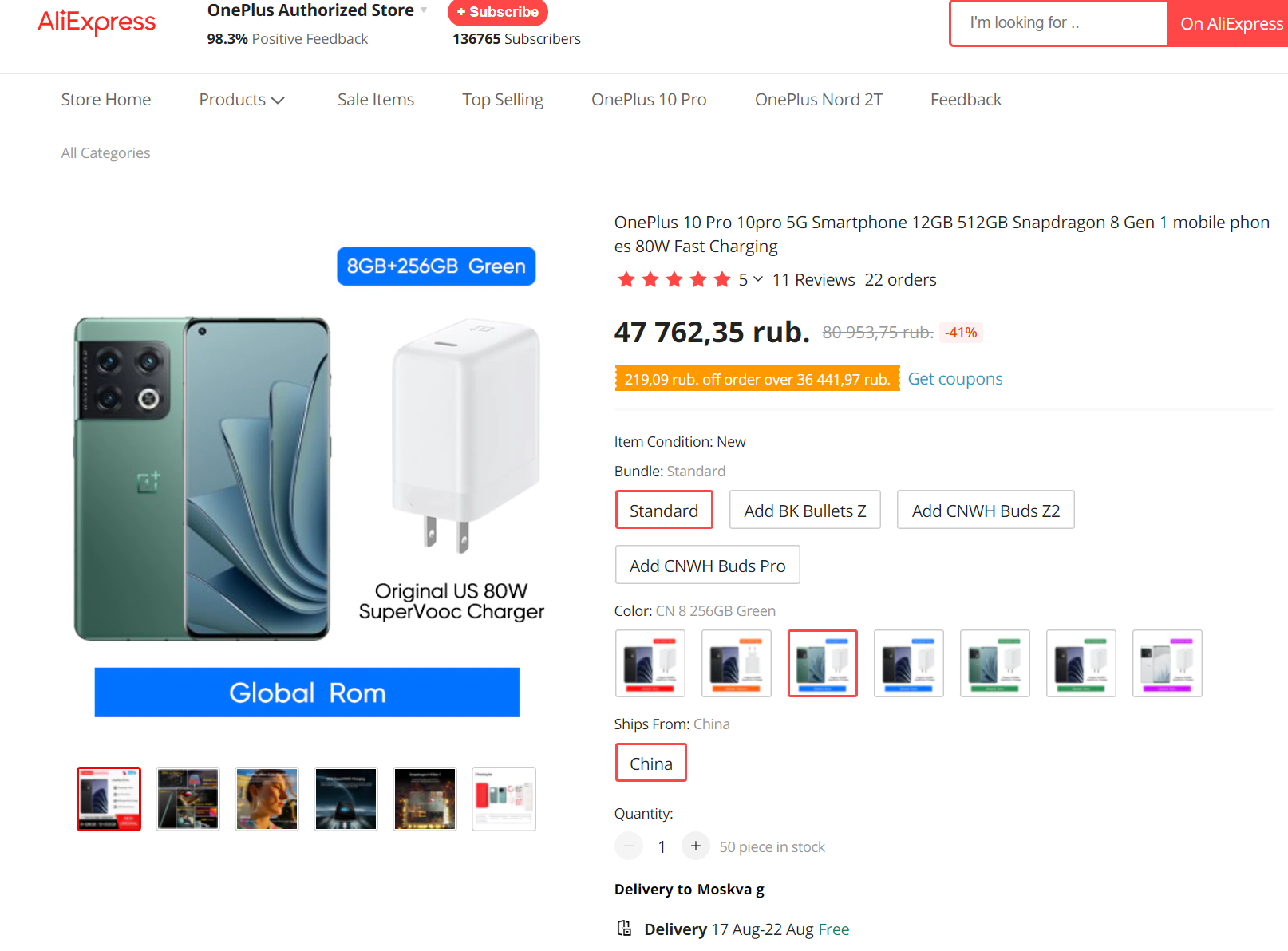Select the Standard bundle option
The width and height of the screenshot is (1288, 951).
pos(663,510)
